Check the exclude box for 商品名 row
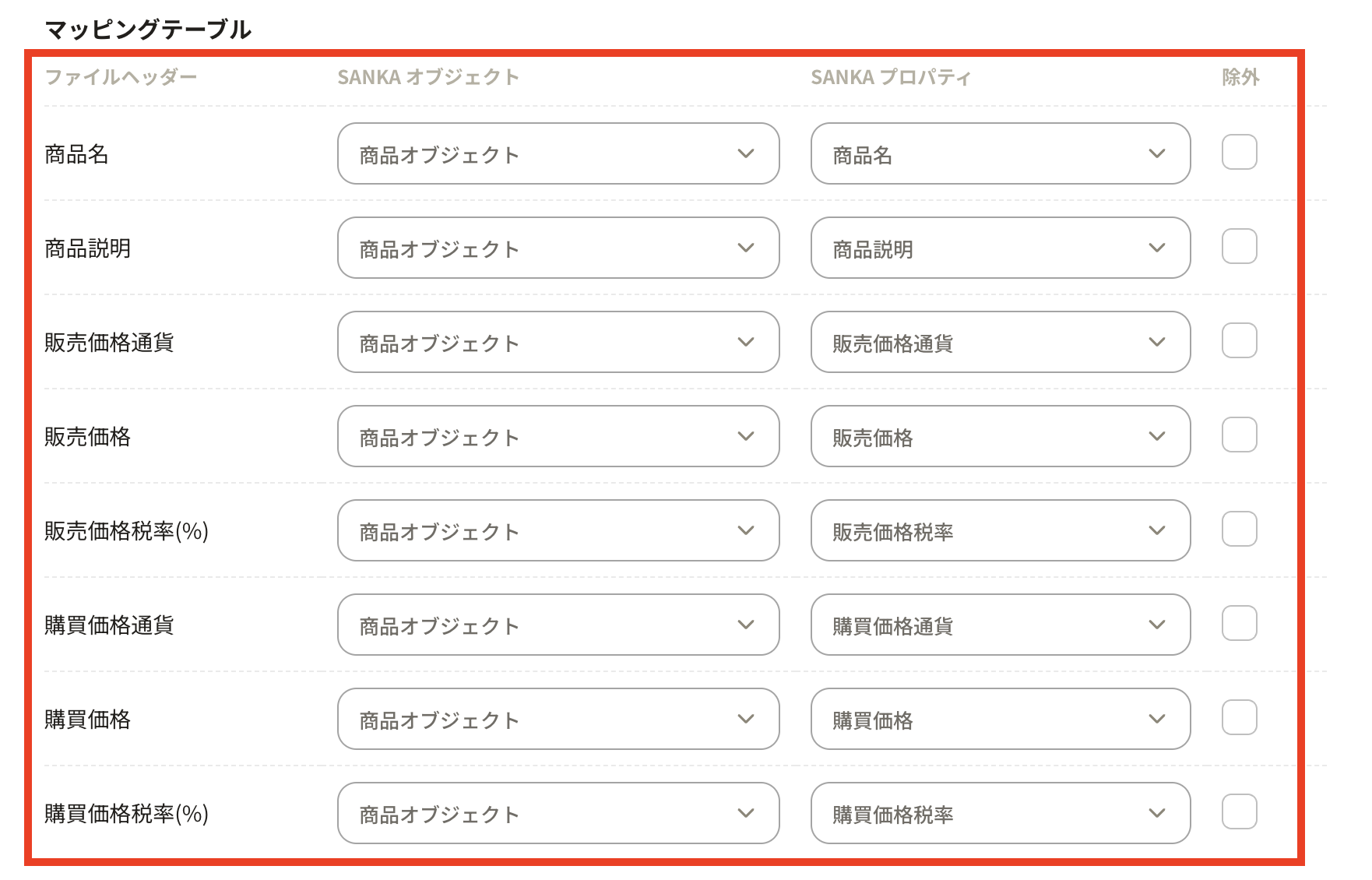 (x=1239, y=152)
